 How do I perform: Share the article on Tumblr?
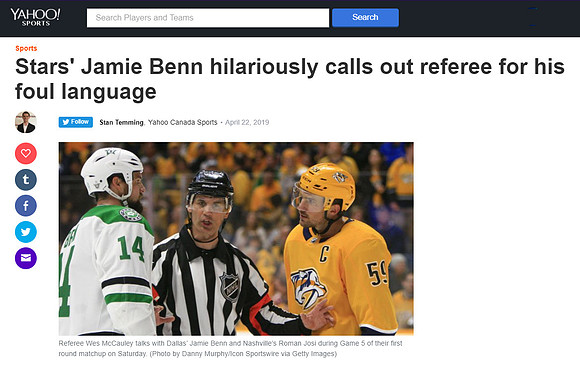26,179
